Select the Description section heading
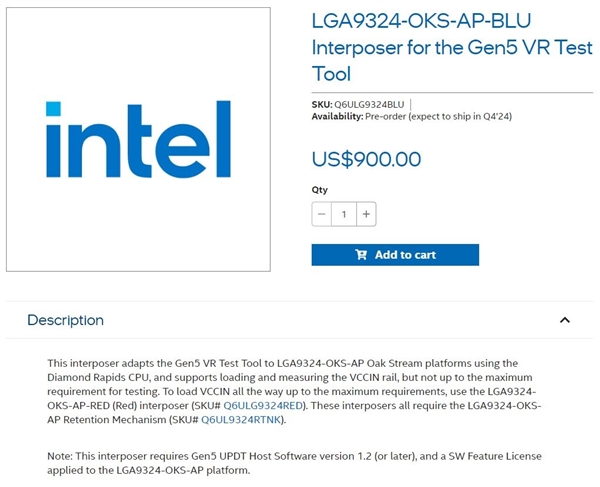 click(x=65, y=320)
